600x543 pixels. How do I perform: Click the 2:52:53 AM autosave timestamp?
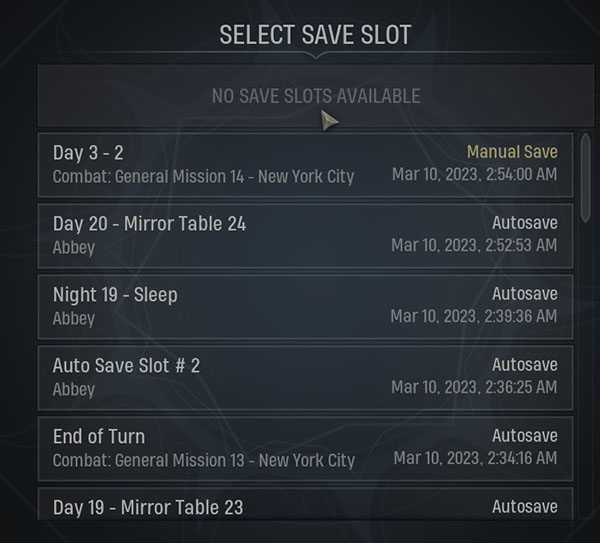pos(474,245)
